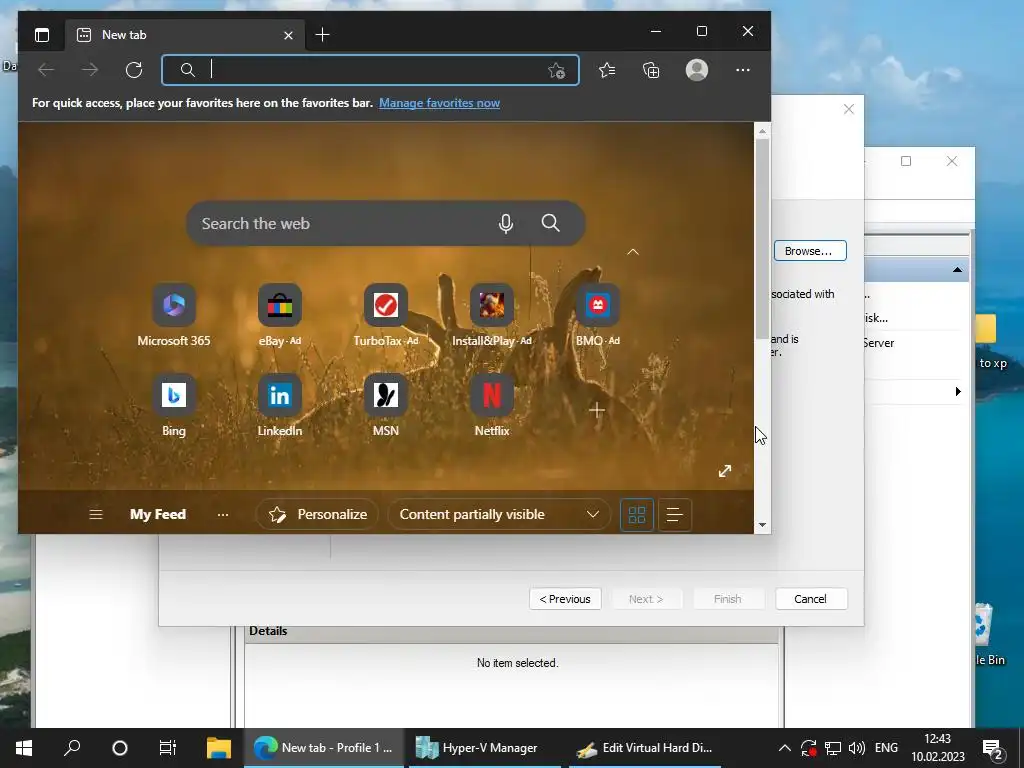Open the BMO quick link
The height and width of the screenshot is (768, 1024).
pos(598,315)
